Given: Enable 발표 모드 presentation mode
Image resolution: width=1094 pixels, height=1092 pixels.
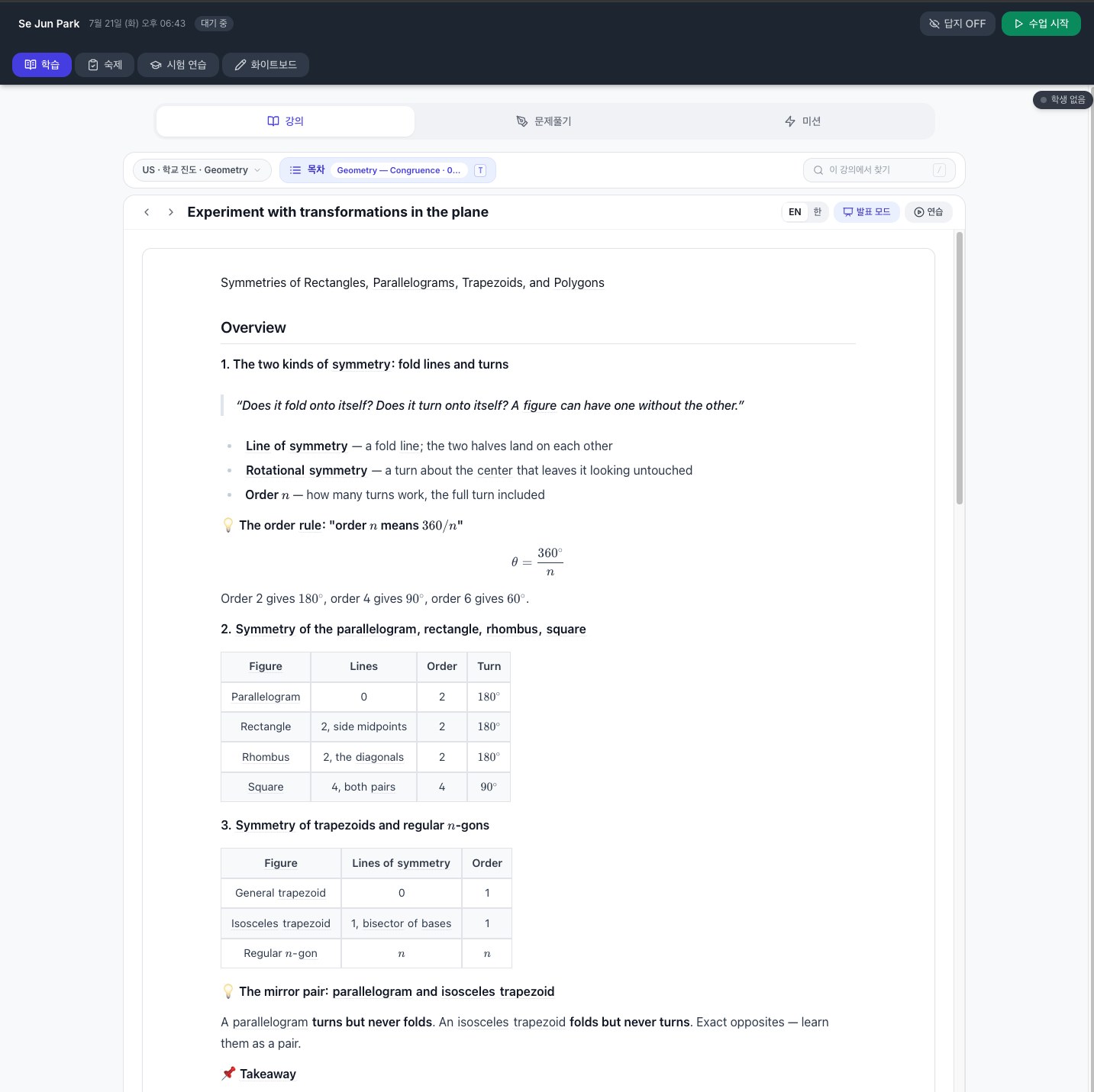Looking at the screenshot, I should pyautogui.click(x=866, y=212).
